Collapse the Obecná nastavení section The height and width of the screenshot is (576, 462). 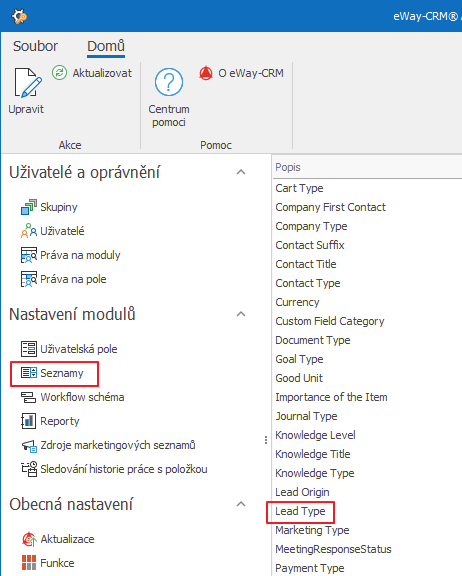click(241, 504)
